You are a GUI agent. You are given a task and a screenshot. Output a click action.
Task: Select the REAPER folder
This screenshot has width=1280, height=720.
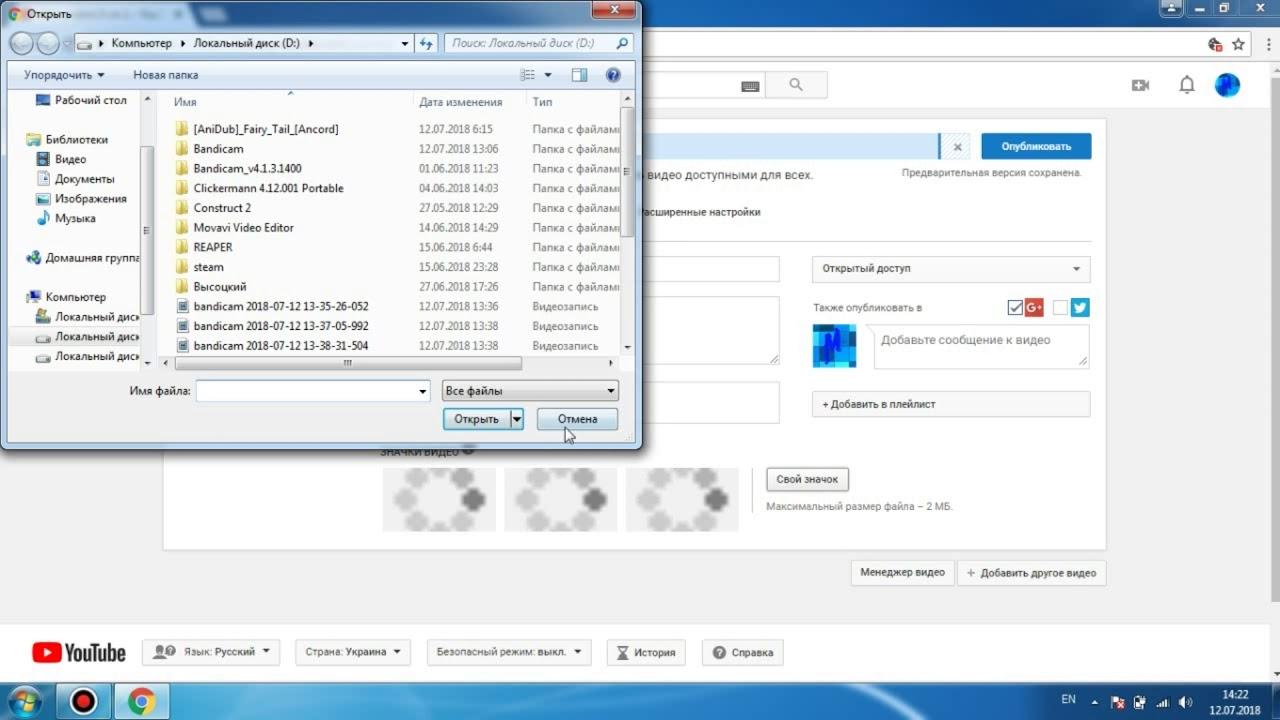tap(213, 247)
